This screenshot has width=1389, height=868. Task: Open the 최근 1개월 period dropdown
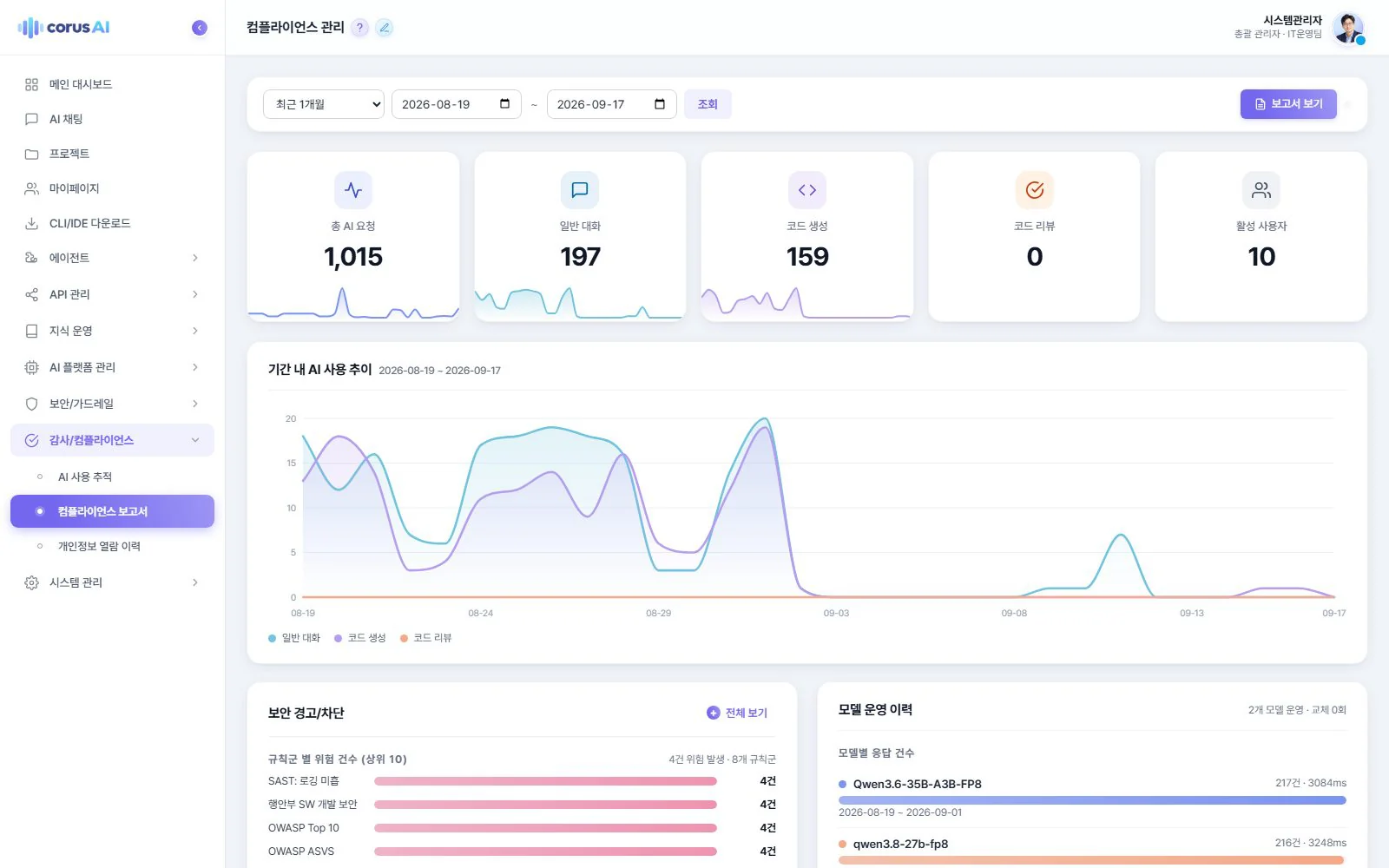click(x=324, y=104)
